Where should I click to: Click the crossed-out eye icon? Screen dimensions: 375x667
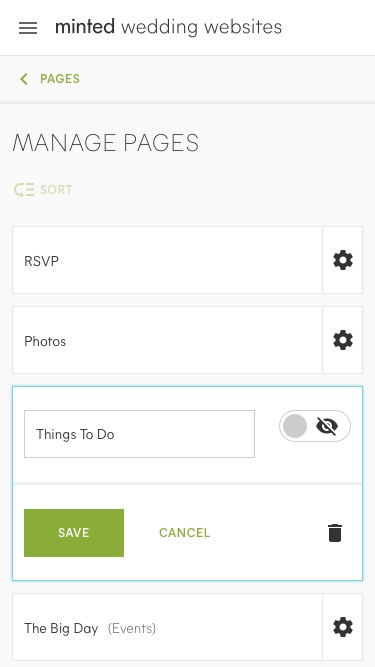pyautogui.click(x=327, y=426)
